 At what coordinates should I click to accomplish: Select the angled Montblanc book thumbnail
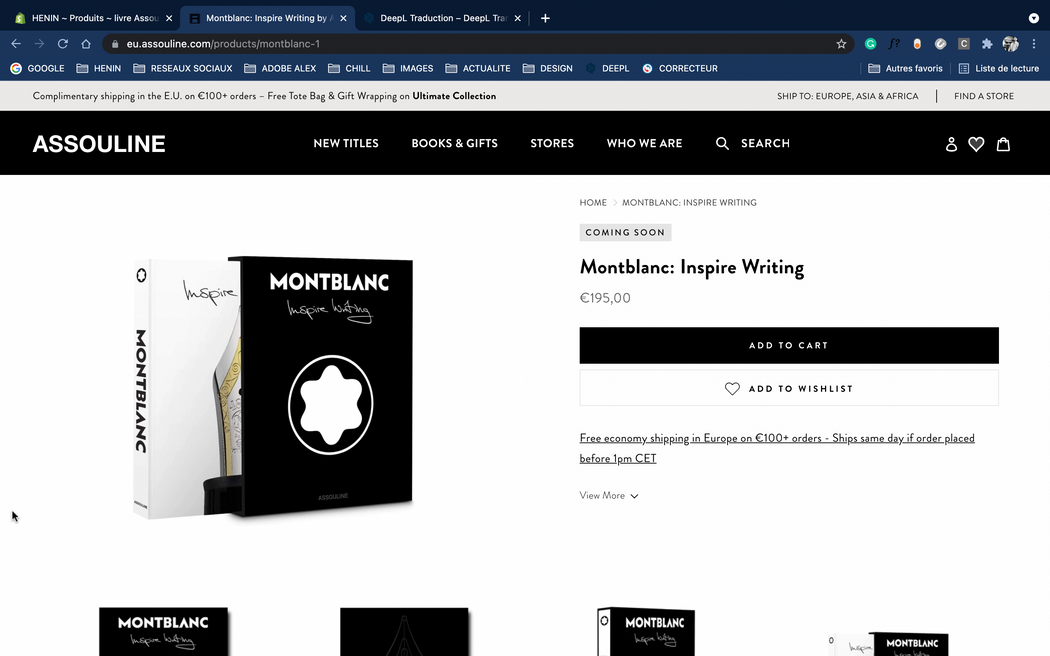point(646,631)
